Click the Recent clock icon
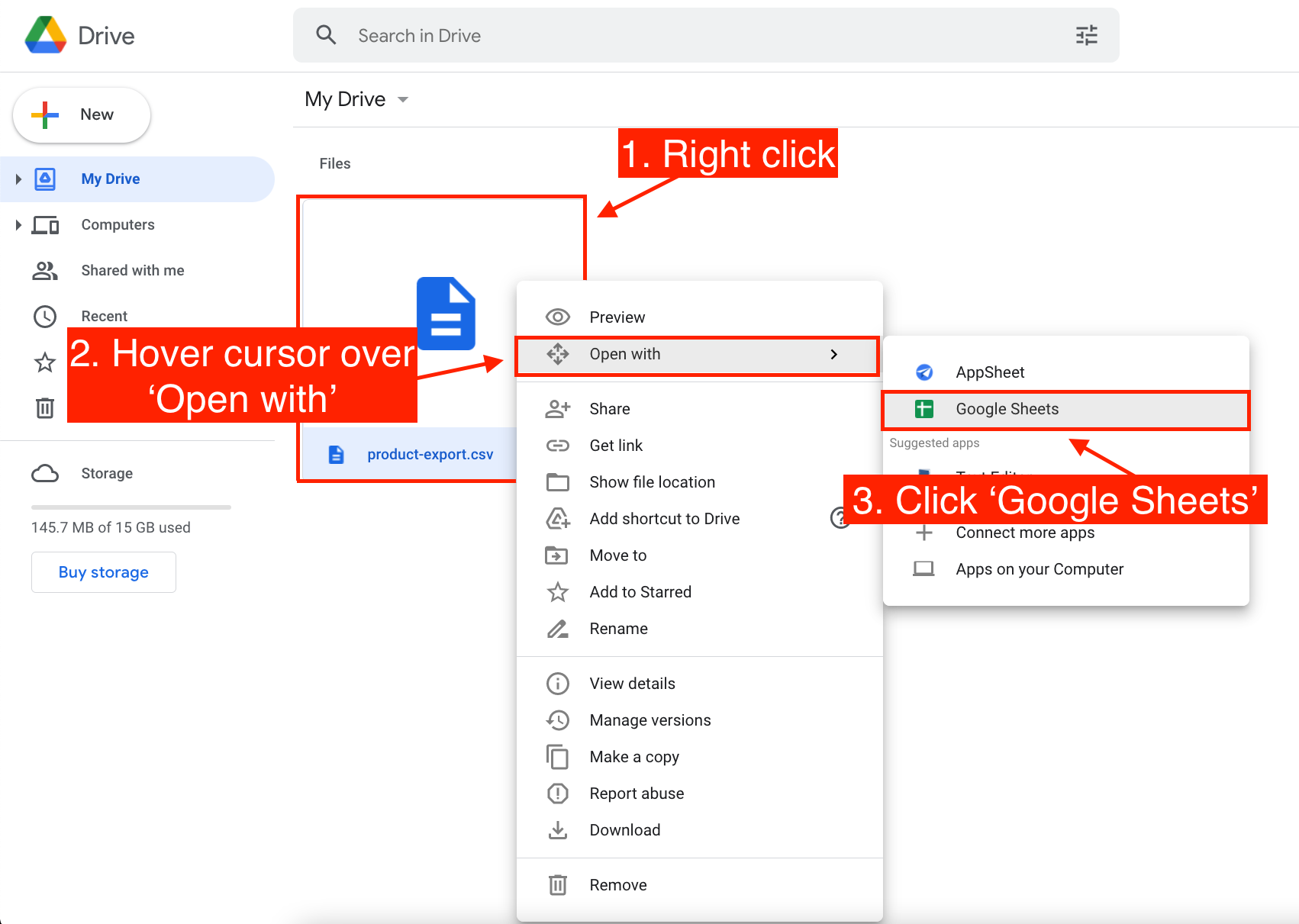The image size is (1299, 924). [x=45, y=317]
